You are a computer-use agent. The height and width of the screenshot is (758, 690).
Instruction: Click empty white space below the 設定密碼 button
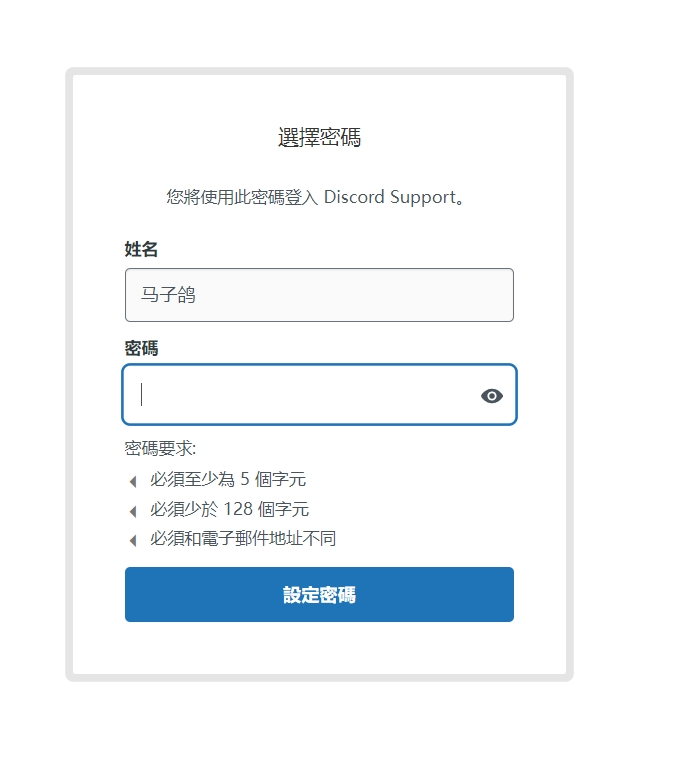(x=319, y=648)
